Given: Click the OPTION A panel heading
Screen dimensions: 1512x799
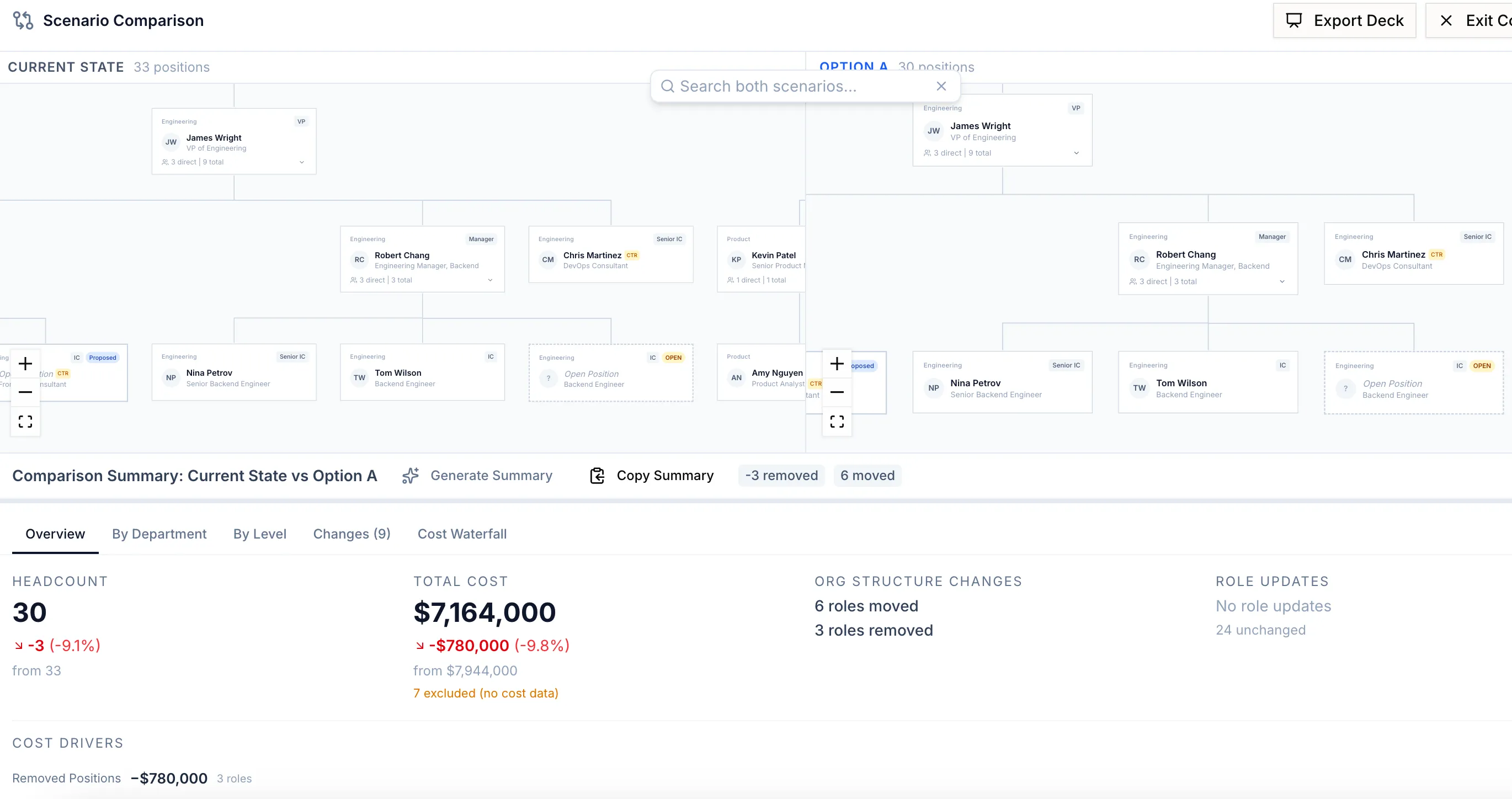Looking at the screenshot, I should click(854, 66).
